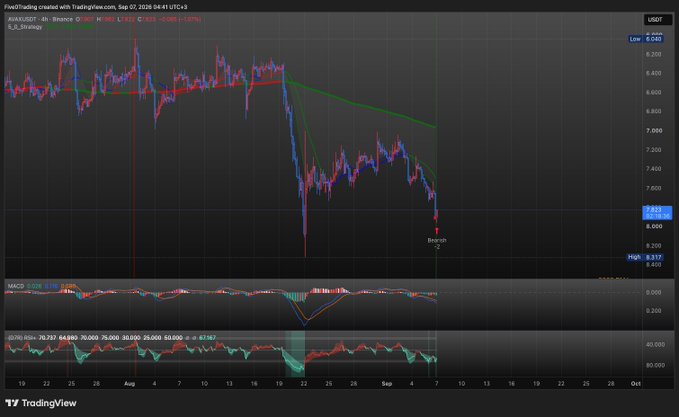The height and width of the screenshot is (417, 679).
Task: Click the RSI pane 40.000 axis label
Action: coord(655,344)
